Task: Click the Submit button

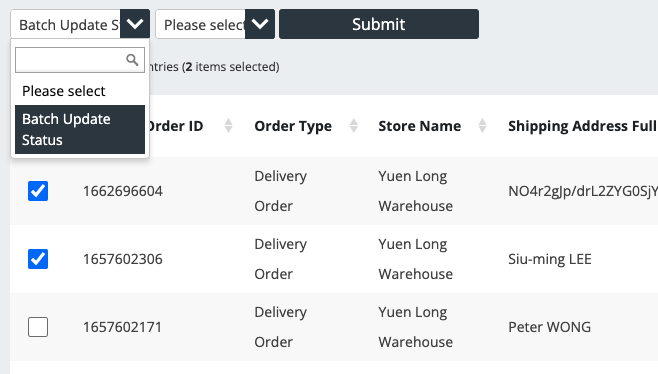Action: point(379,24)
